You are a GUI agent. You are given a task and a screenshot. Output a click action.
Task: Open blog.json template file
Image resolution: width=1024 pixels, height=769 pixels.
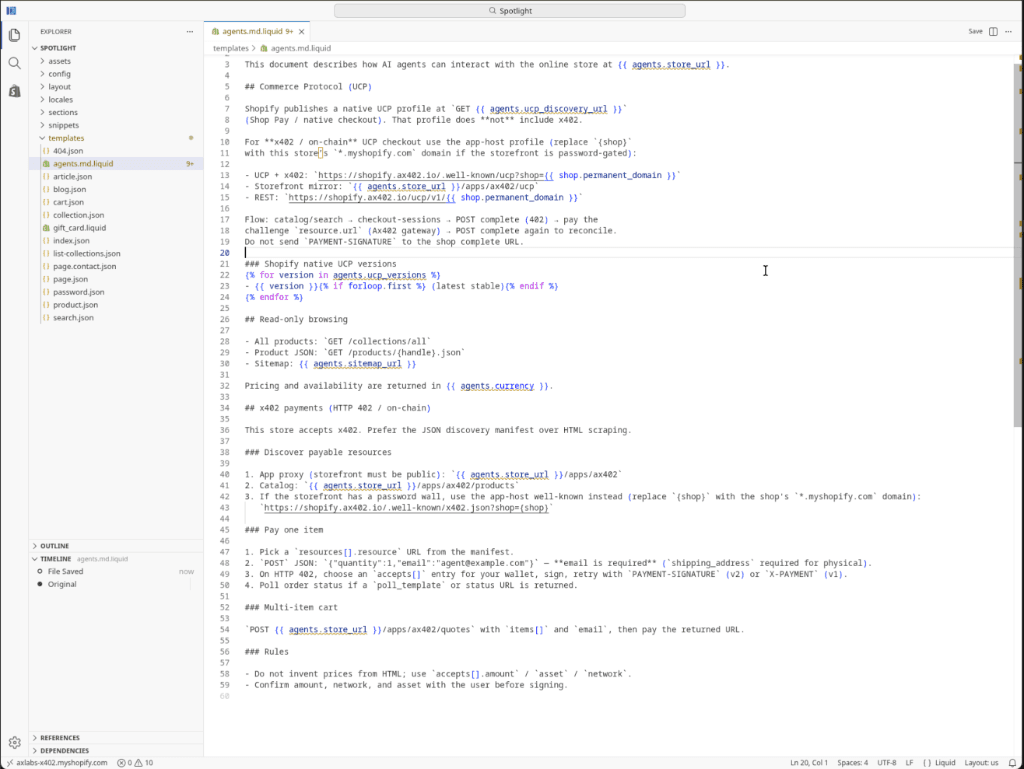click(69, 189)
